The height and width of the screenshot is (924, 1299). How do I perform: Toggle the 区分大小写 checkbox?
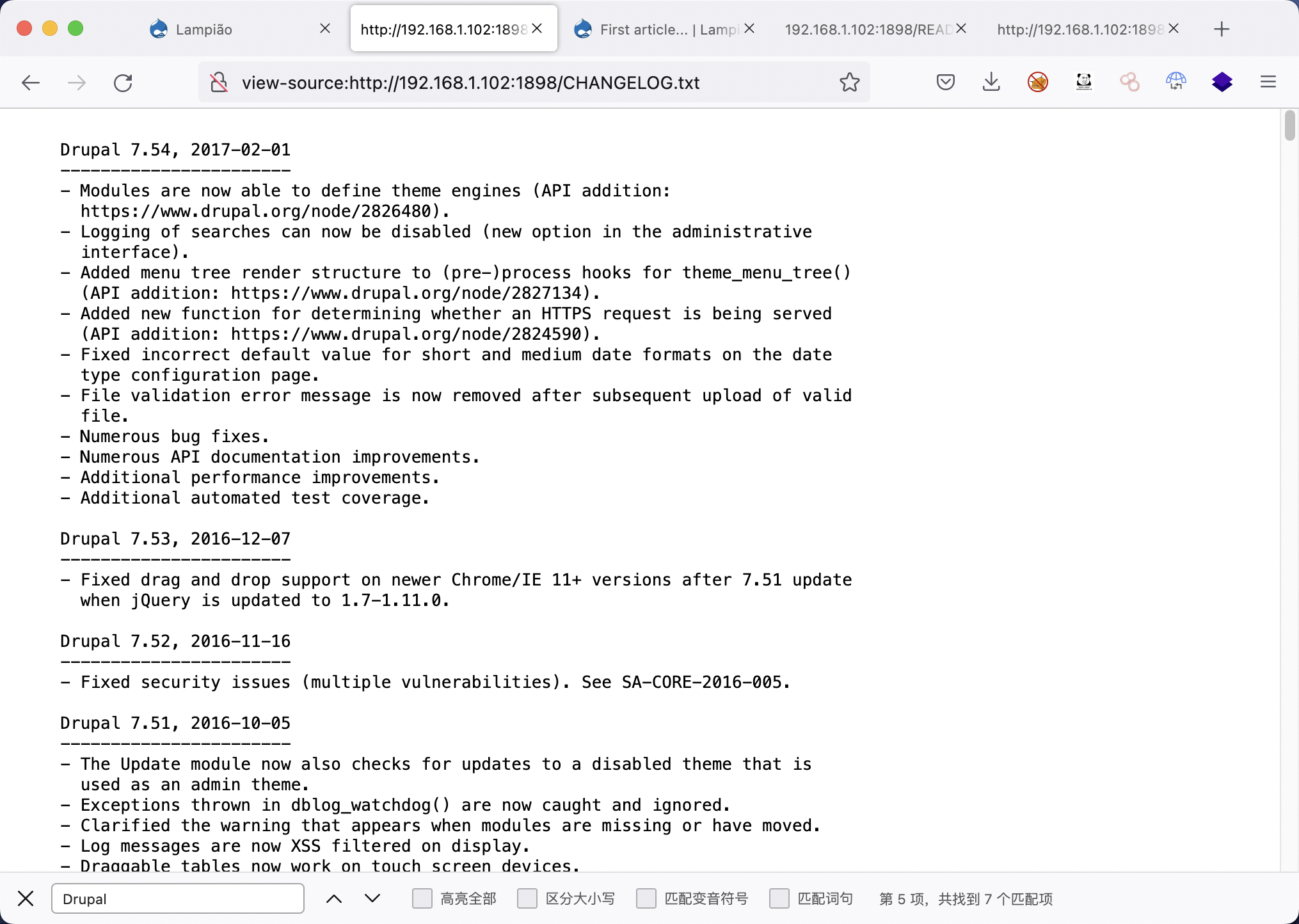(x=527, y=898)
